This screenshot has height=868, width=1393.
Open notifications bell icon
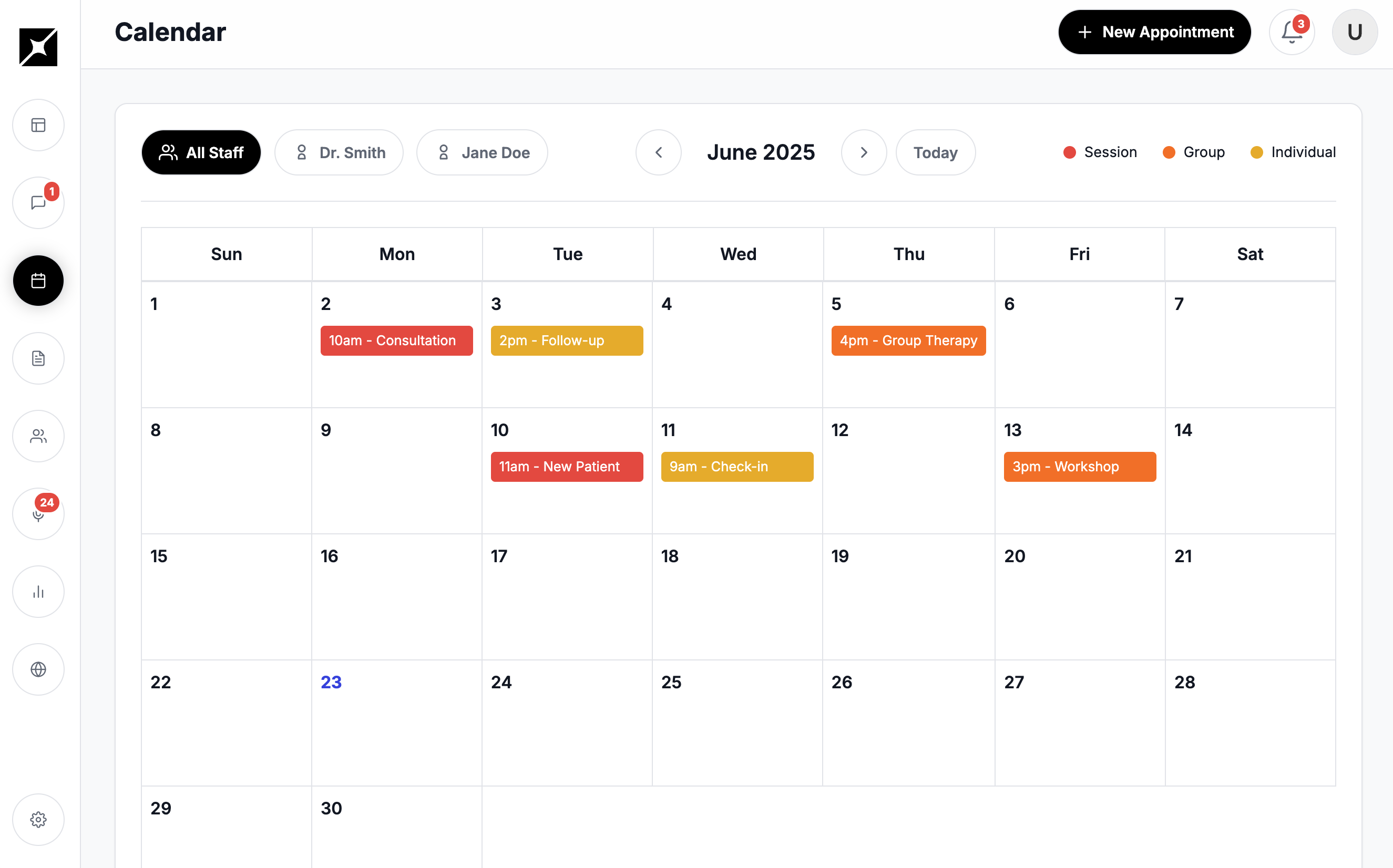coord(1292,32)
